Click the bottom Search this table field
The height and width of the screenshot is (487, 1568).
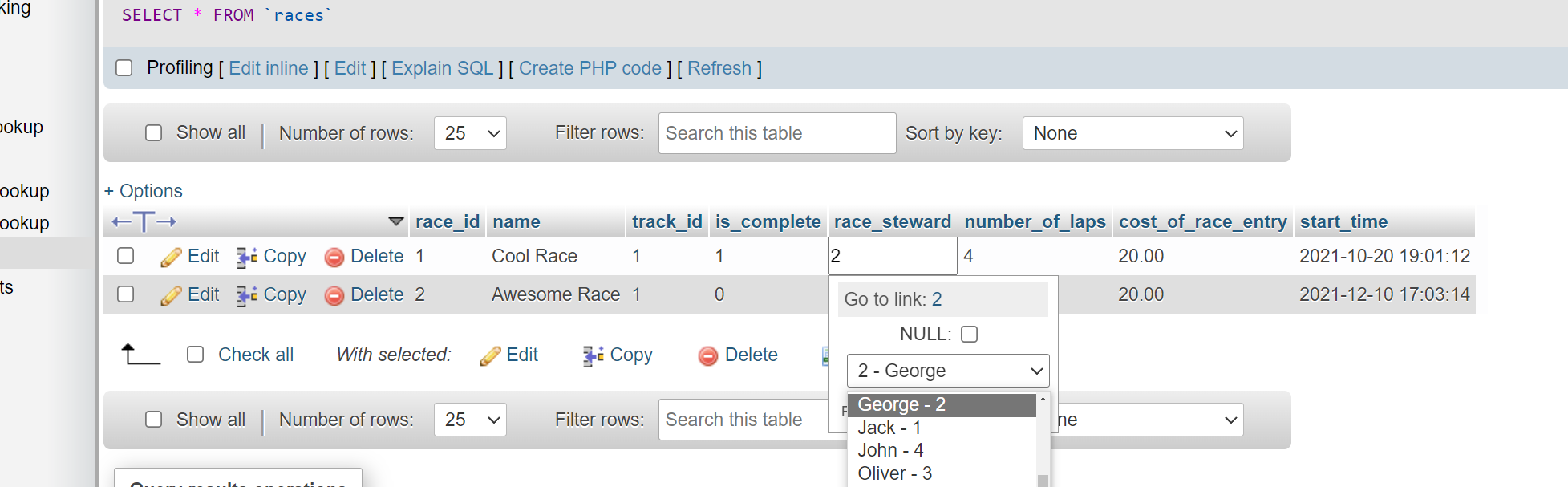[x=743, y=420]
